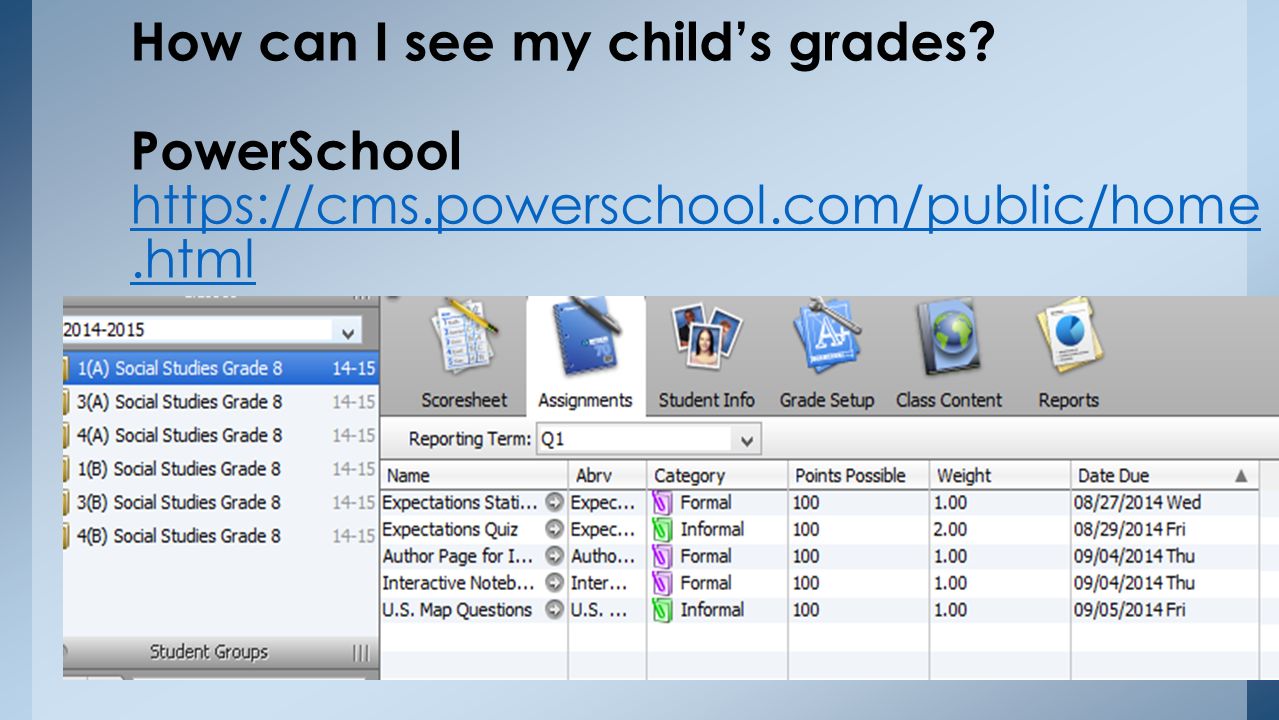This screenshot has height=720, width=1279.
Task: Select class 3(B) Social Studies Grade 8
Action: tap(220, 502)
